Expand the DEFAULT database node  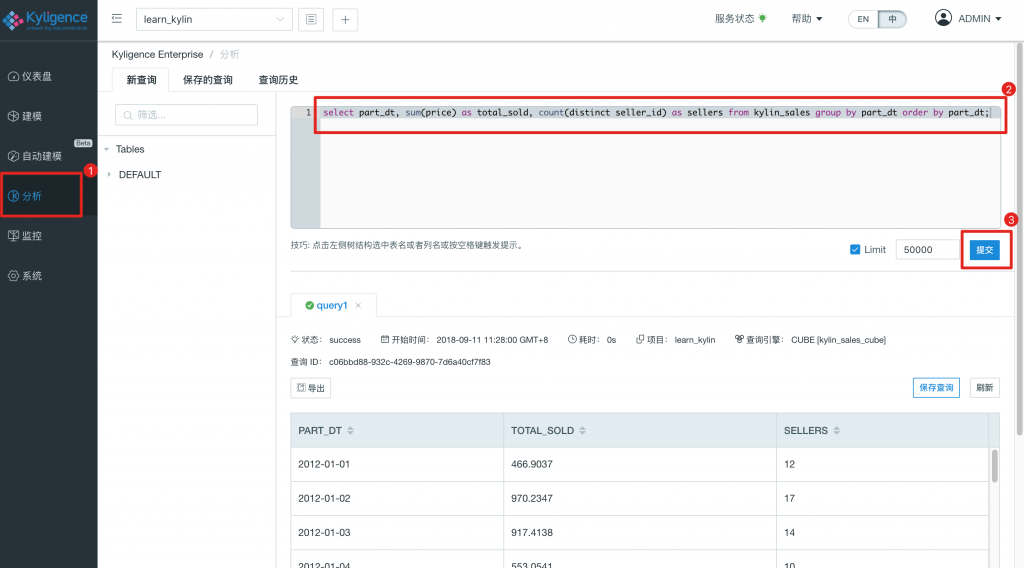(109, 174)
